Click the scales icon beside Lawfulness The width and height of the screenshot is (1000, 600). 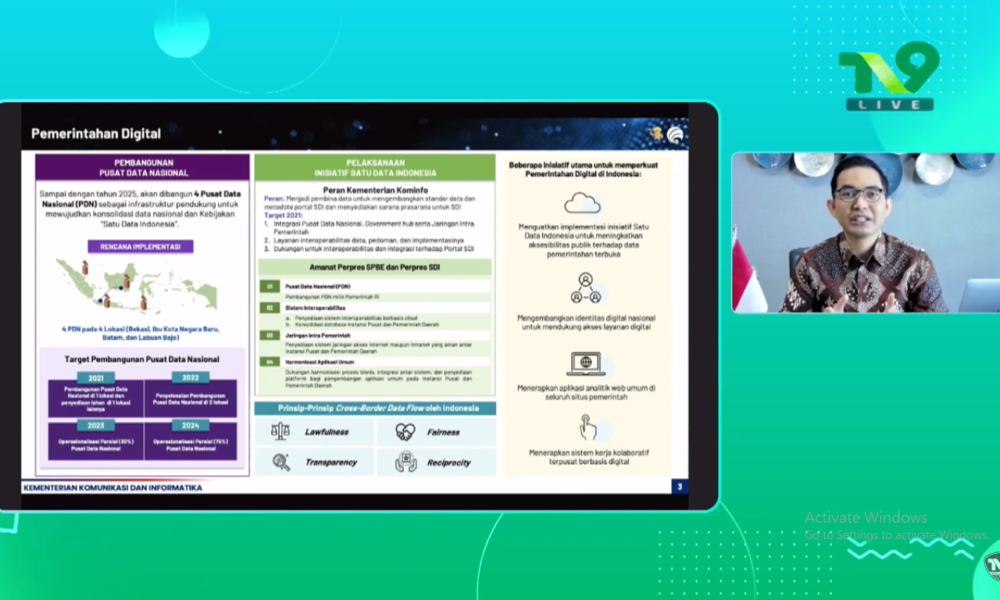(x=280, y=432)
